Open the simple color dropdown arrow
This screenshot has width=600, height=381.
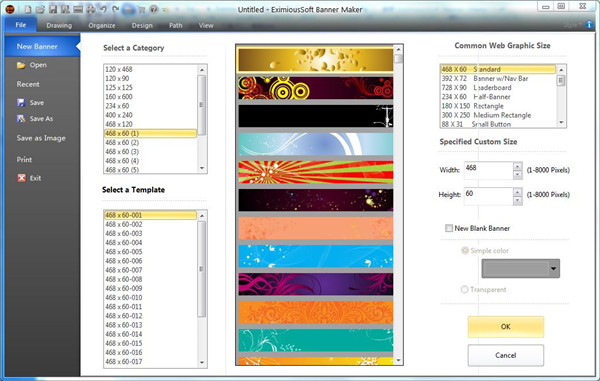pyautogui.click(x=553, y=269)
